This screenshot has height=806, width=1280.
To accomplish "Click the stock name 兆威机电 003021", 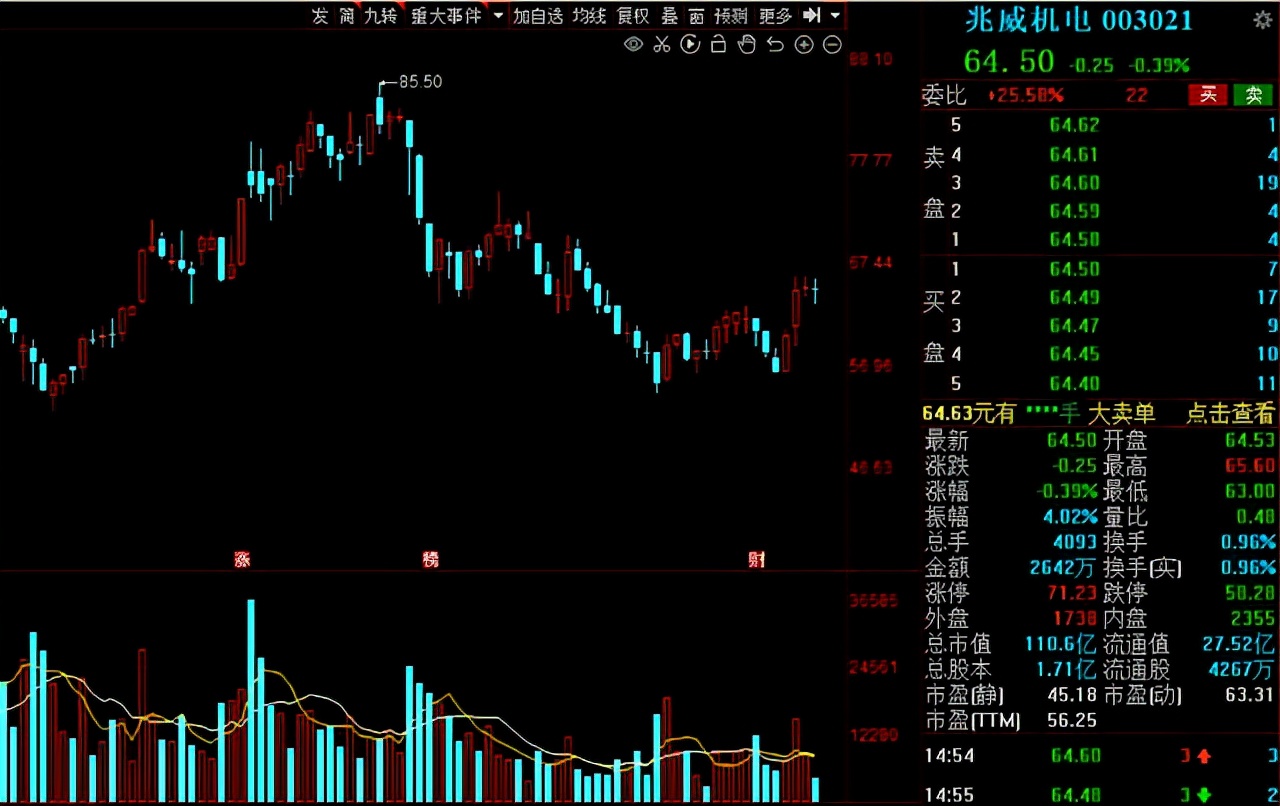I will click(1079, 20).
